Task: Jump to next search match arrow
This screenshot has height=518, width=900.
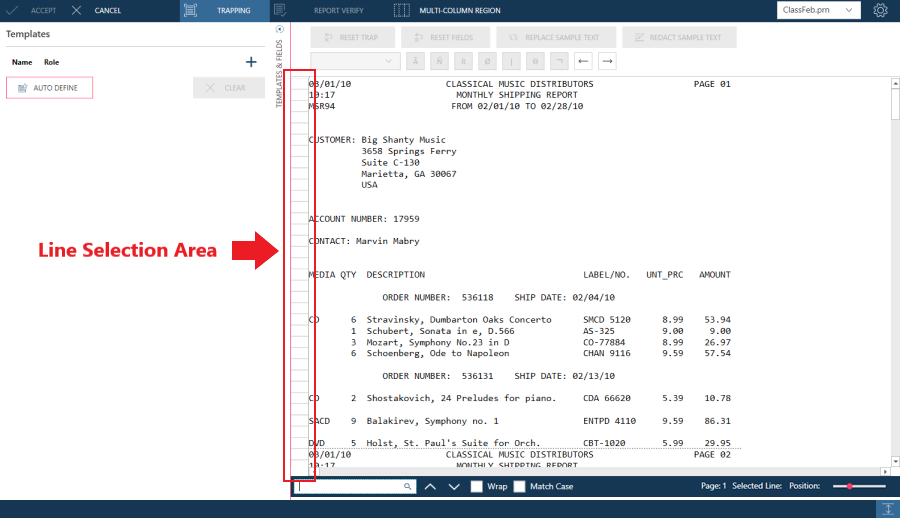Action: coord(454,486)
